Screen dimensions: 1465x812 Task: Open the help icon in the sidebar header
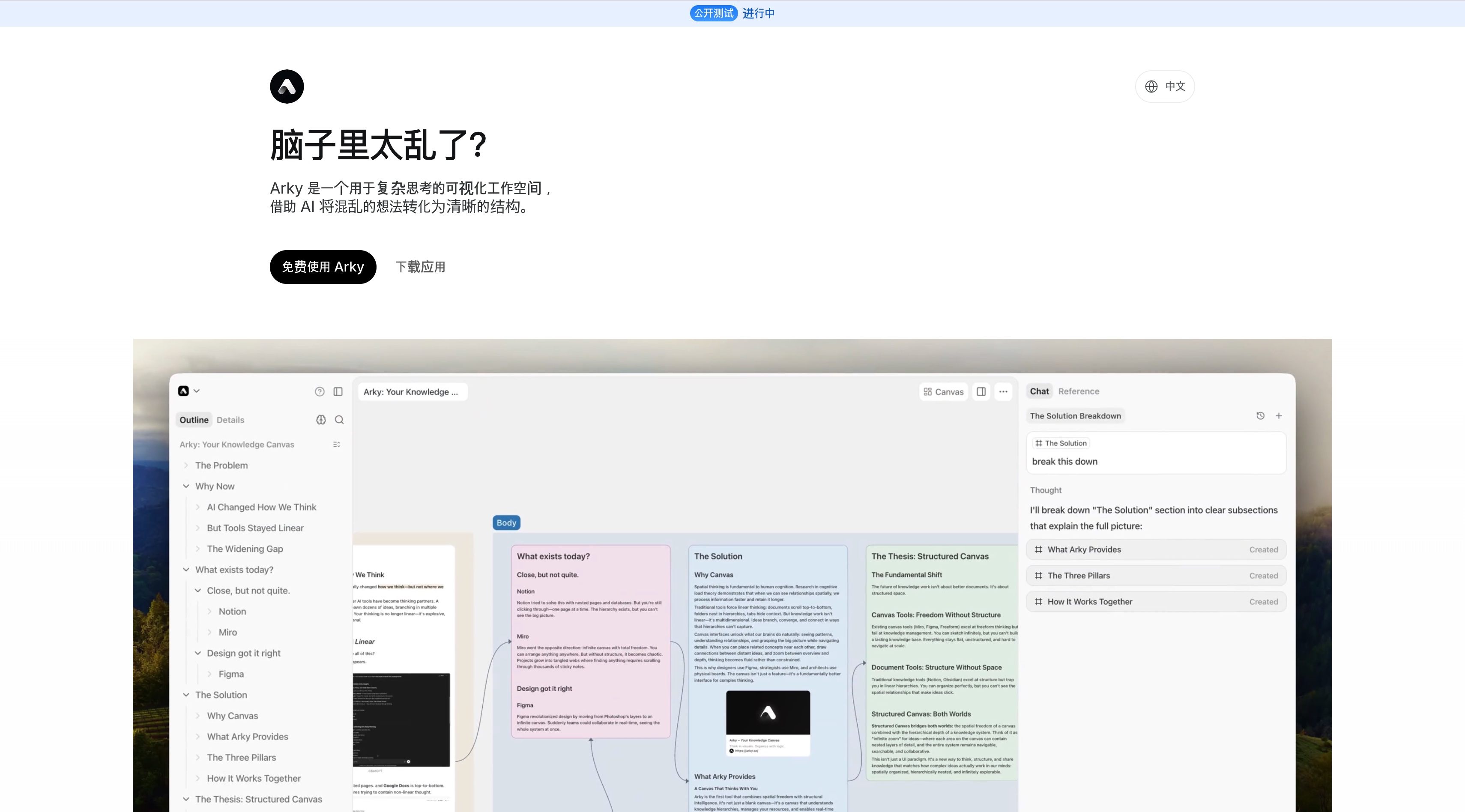pos(320,392)
